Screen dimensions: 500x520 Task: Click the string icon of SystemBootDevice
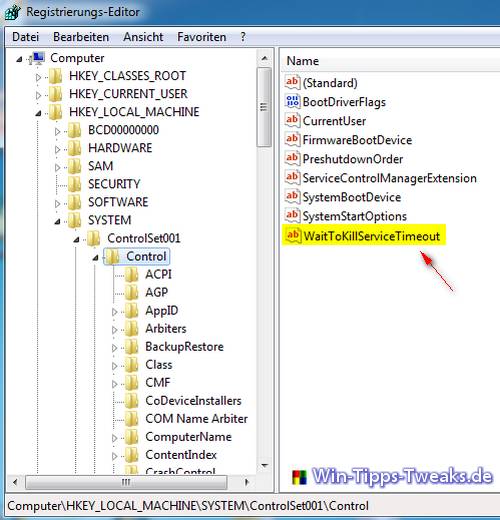click(292, 196)
